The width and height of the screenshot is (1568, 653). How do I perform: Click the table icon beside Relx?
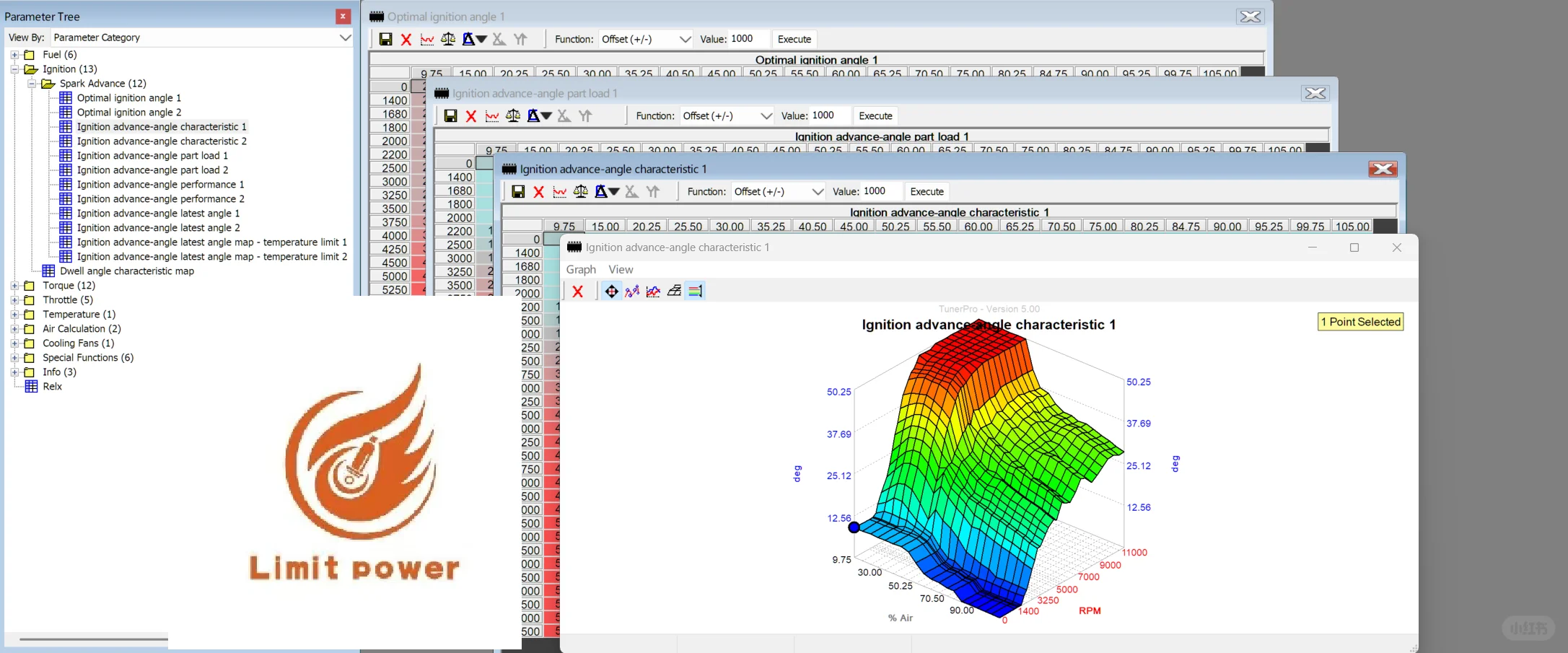click(x=31, y=386)
